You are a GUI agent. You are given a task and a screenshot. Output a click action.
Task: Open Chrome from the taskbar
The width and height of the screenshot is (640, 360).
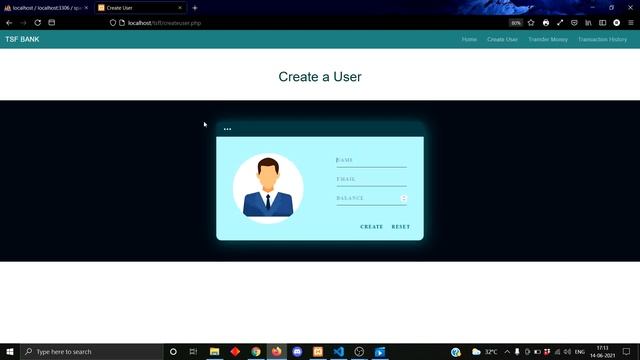click(256, 352)
